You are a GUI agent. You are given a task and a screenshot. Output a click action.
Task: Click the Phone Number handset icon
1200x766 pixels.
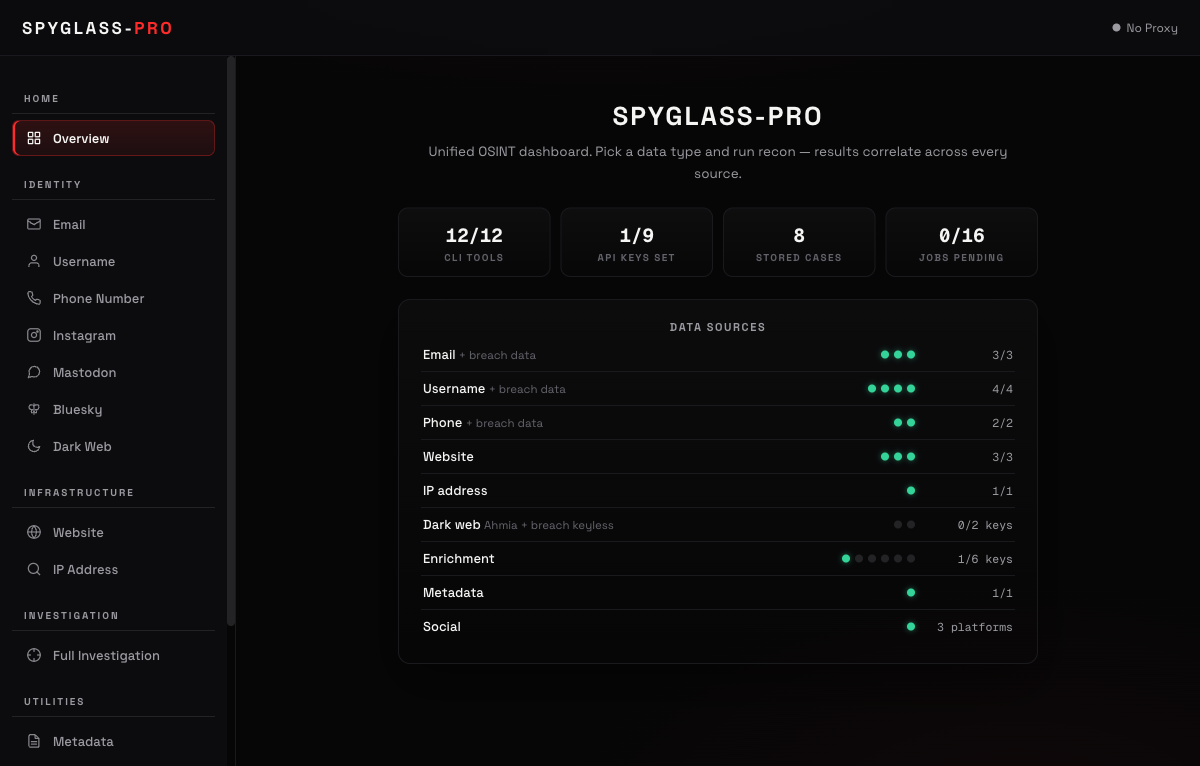34,298
